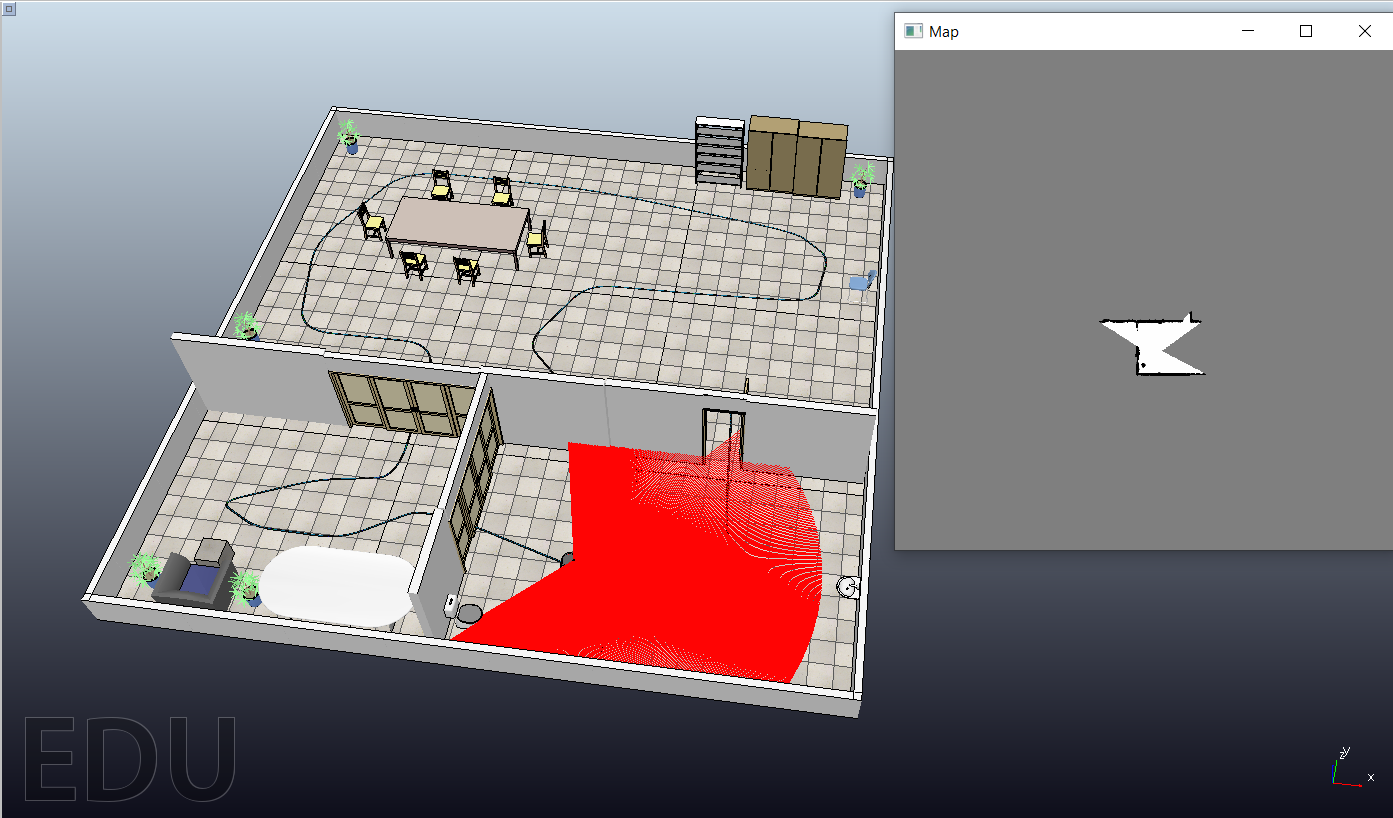
Task: Select the round white robot near the right wall
Action: pyautogui.click(x=848, y=586)
